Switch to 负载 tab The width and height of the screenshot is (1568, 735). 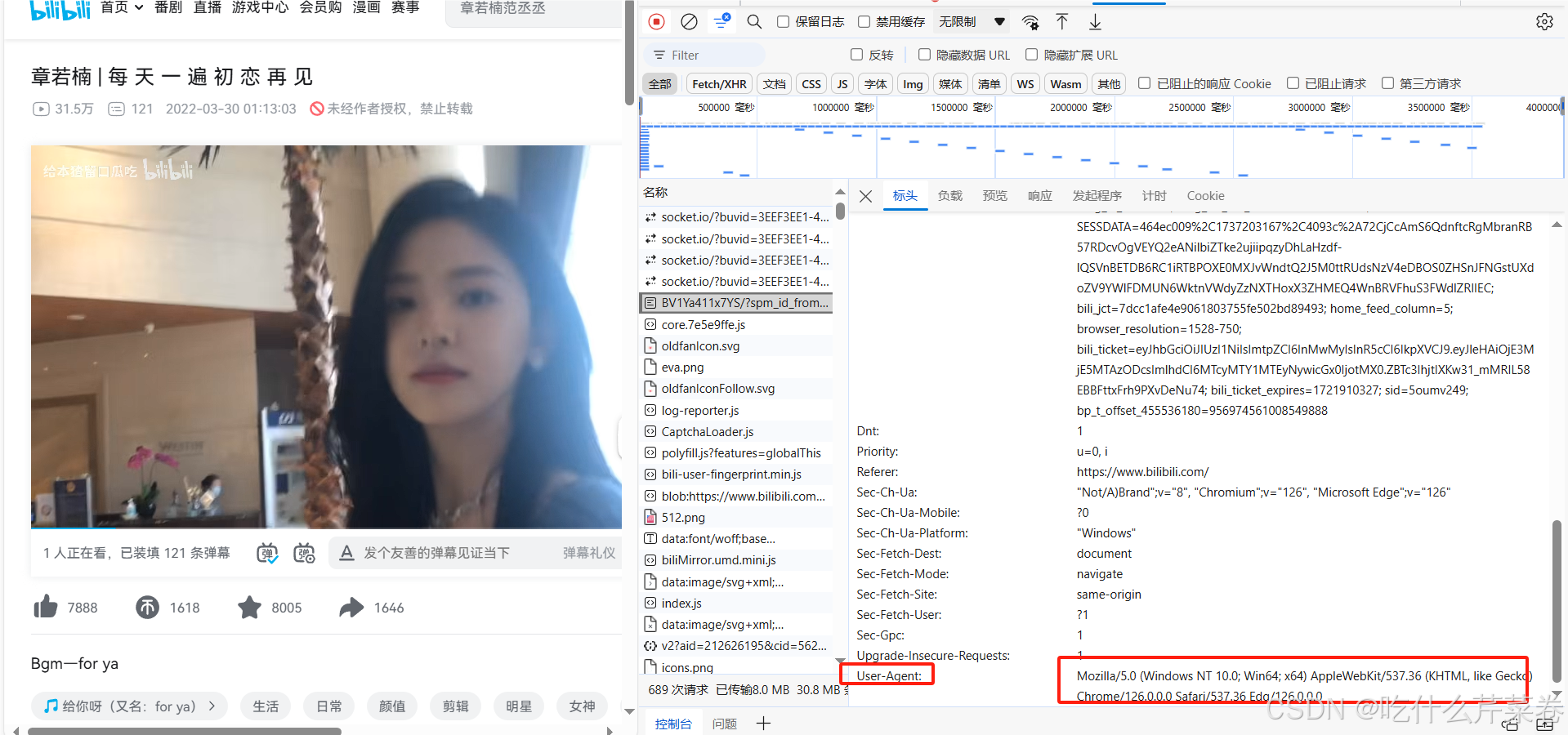949,196
